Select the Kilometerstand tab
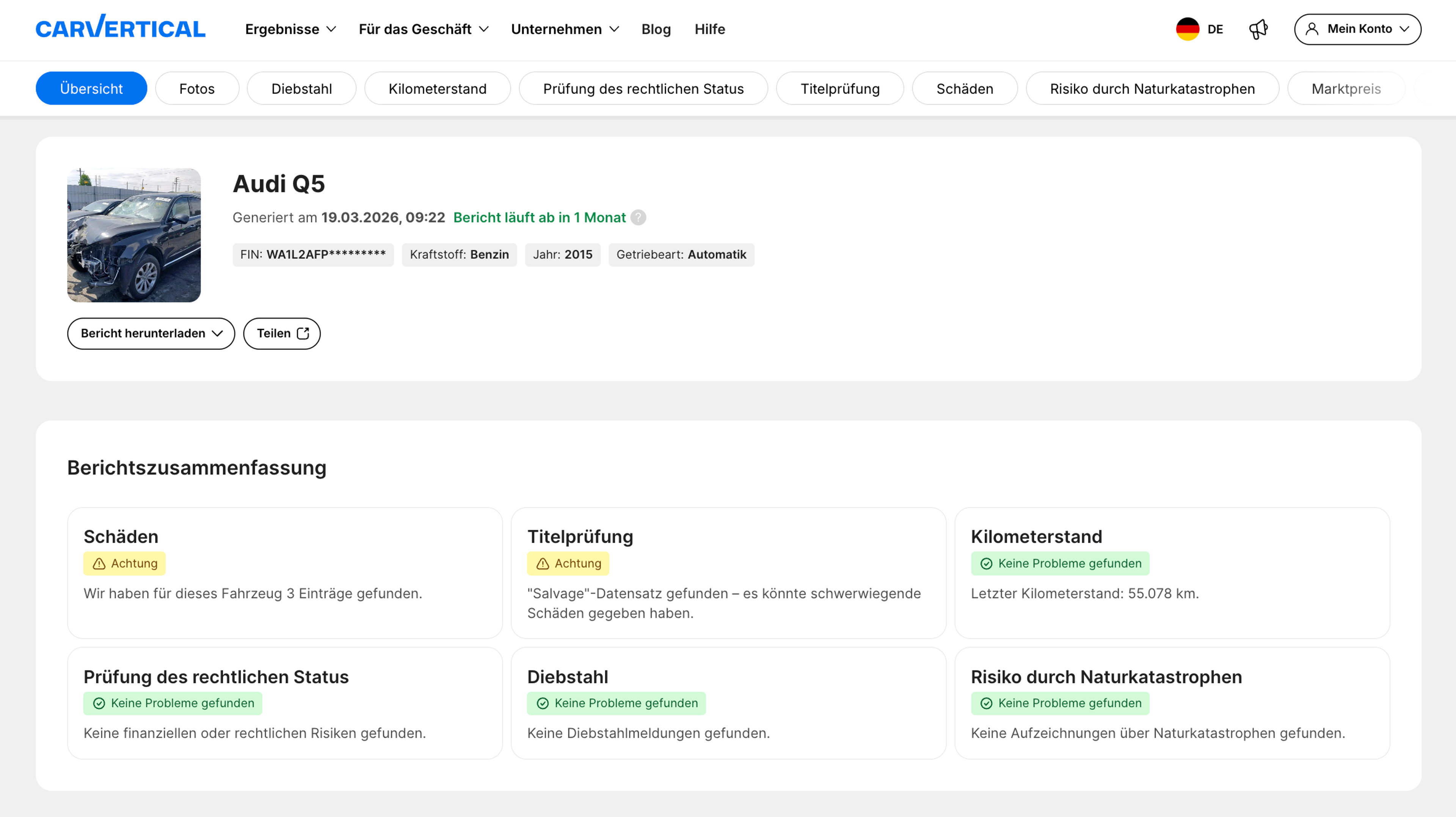The height and width of the screenshot is (817, 1456). tap(437, 89)
